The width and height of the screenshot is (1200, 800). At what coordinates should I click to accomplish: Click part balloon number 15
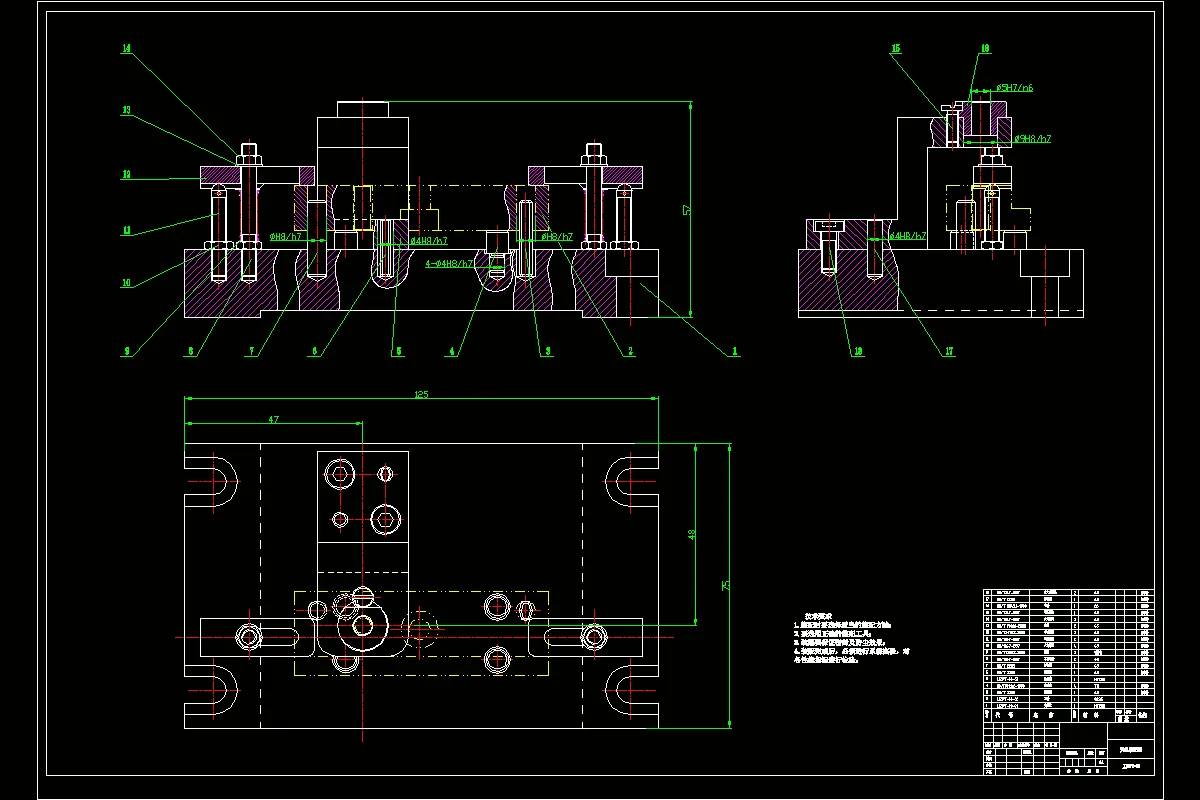click(x=896, y=48)
